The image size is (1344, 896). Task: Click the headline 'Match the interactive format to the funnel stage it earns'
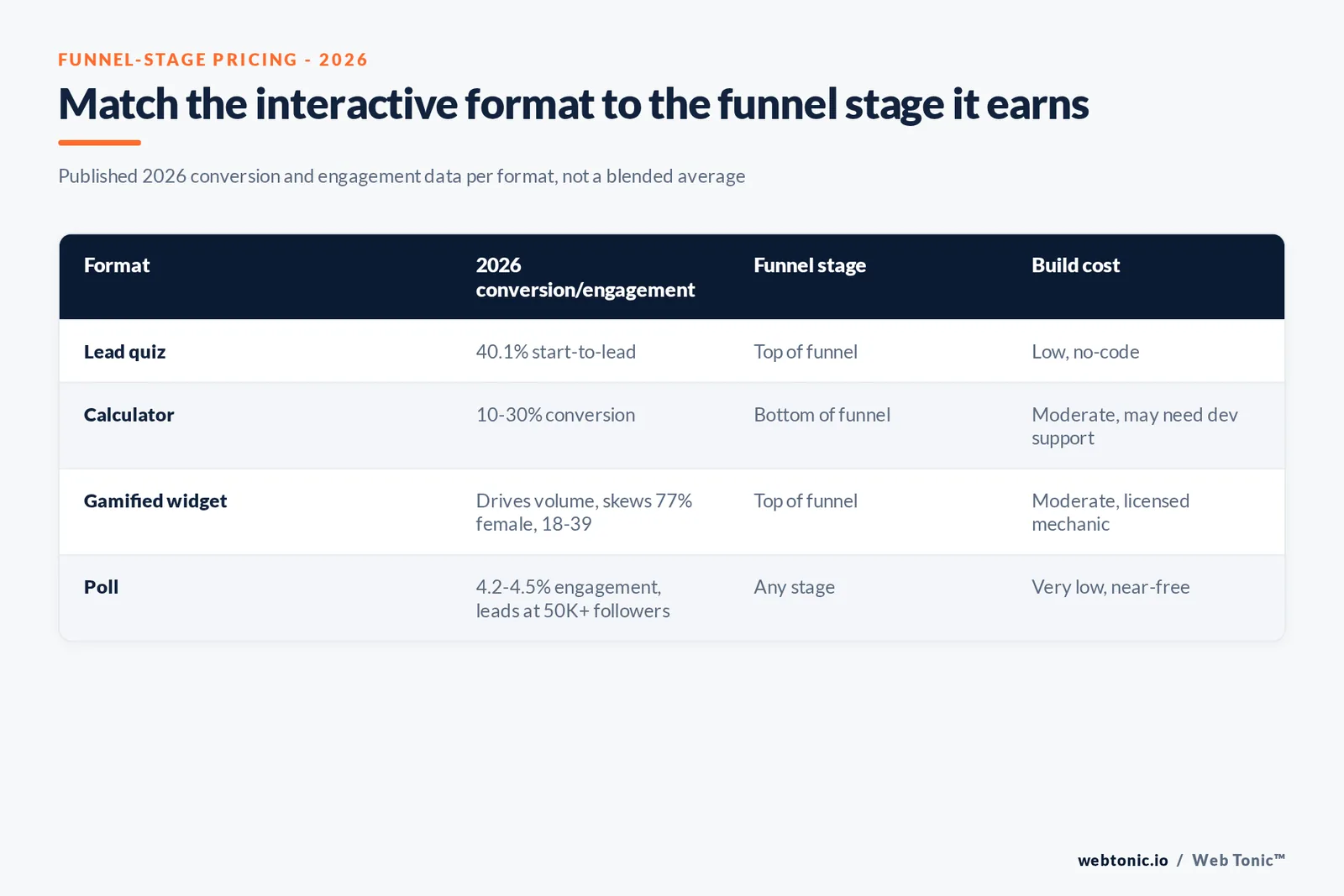573,105
